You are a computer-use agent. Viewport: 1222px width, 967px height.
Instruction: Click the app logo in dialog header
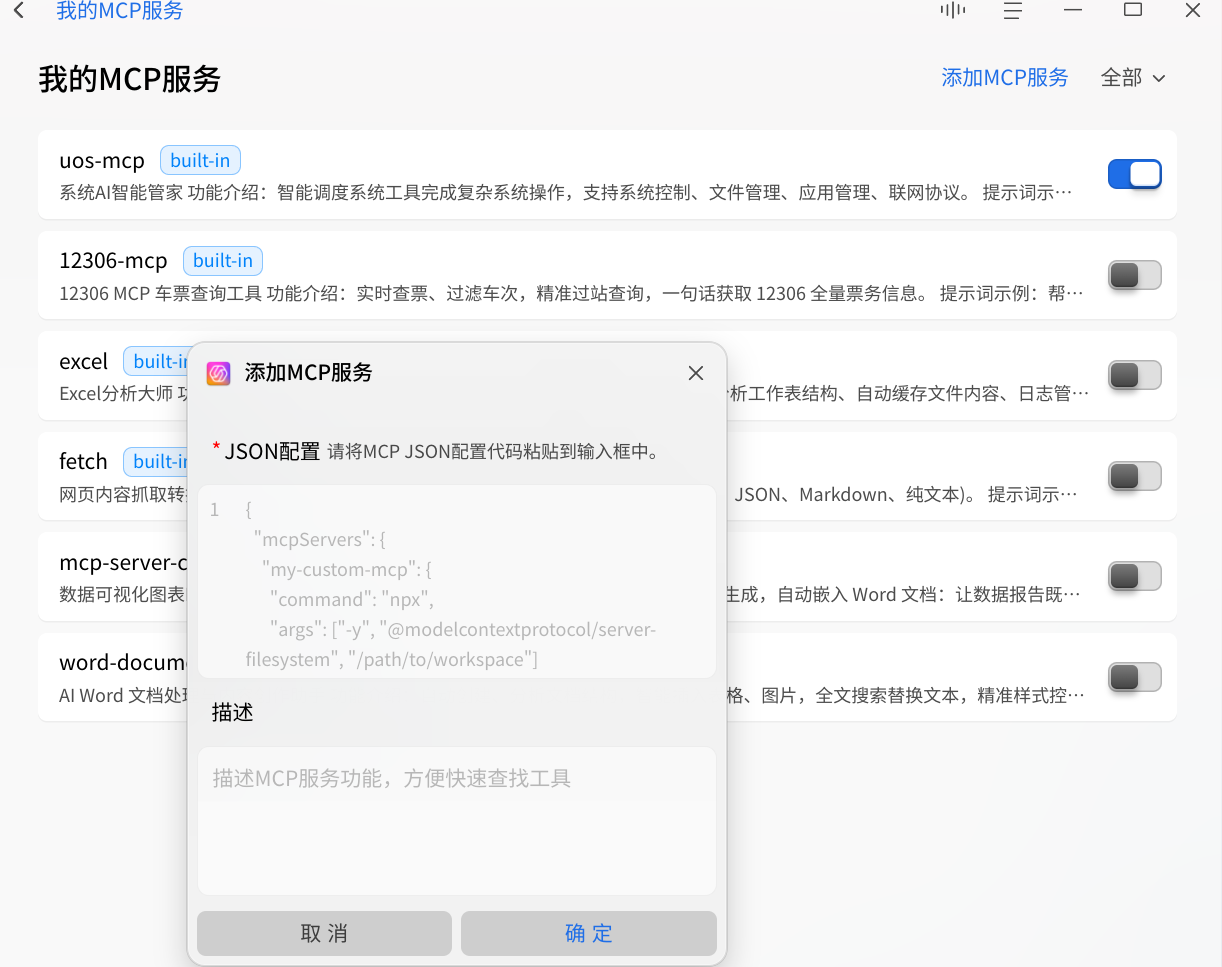pos(219,373)
